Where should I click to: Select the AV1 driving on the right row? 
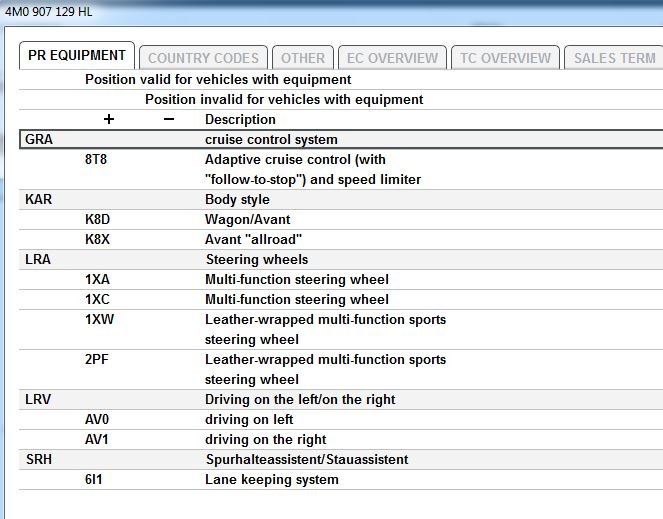265,440
